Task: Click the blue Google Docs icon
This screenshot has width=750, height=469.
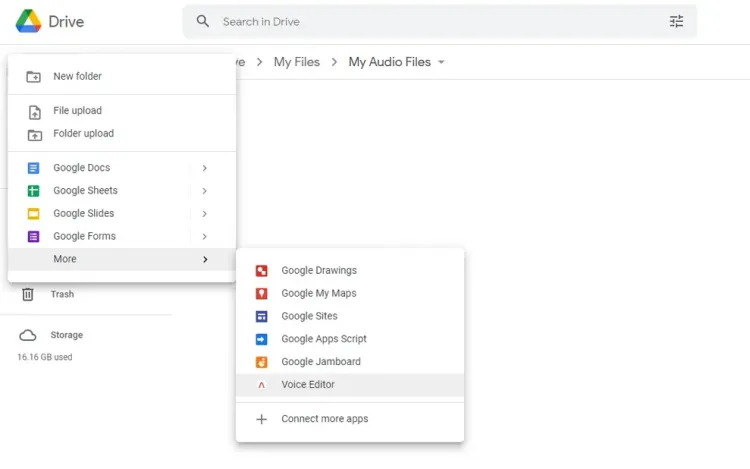Action: coord(33,168)
